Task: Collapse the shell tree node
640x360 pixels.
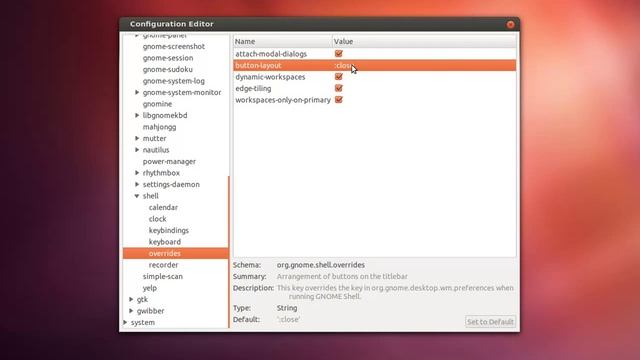Action: [137, 196]
